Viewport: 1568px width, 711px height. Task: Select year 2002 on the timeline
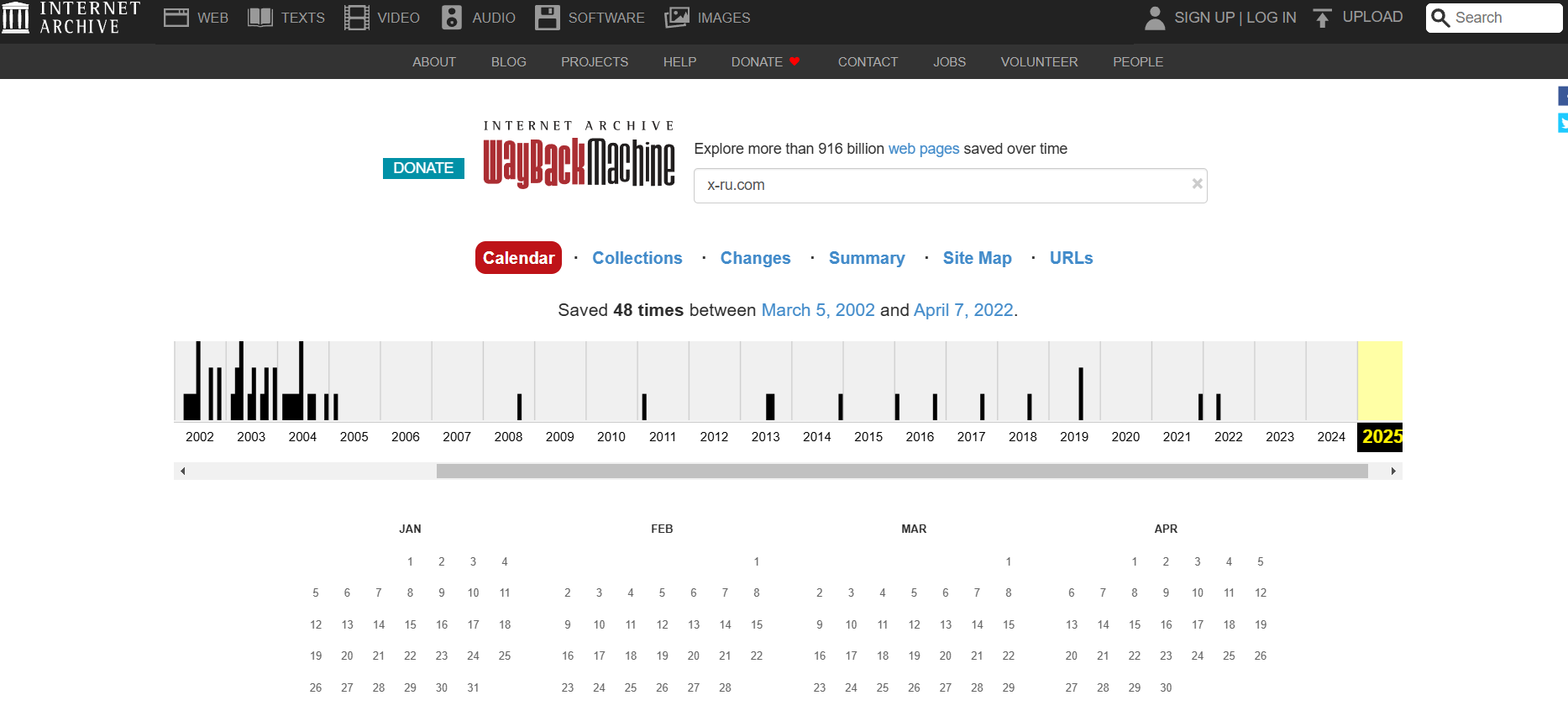coord(200,437)
